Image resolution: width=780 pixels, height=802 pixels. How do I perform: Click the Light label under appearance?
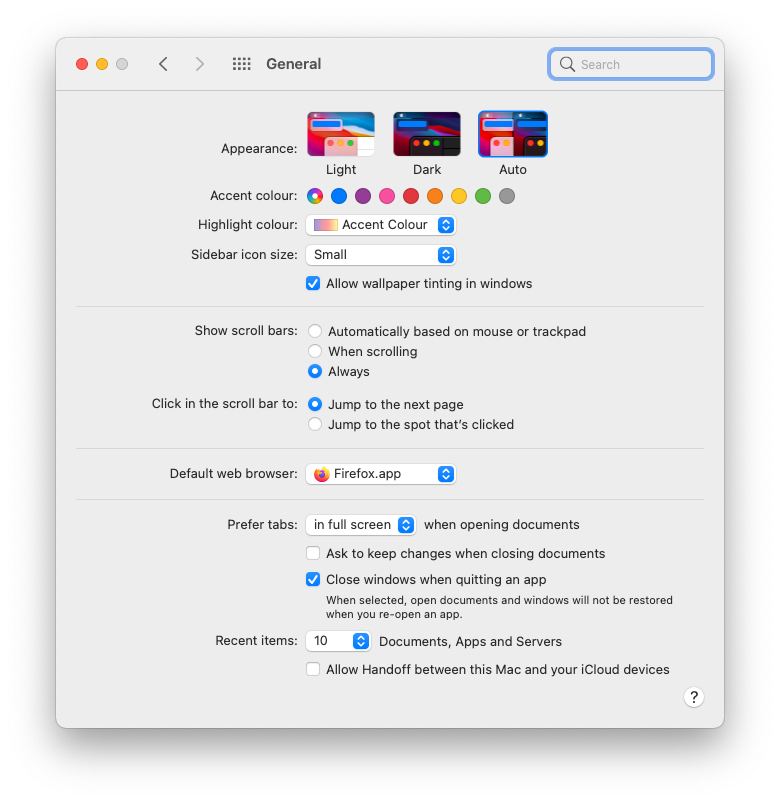(341, 169)
